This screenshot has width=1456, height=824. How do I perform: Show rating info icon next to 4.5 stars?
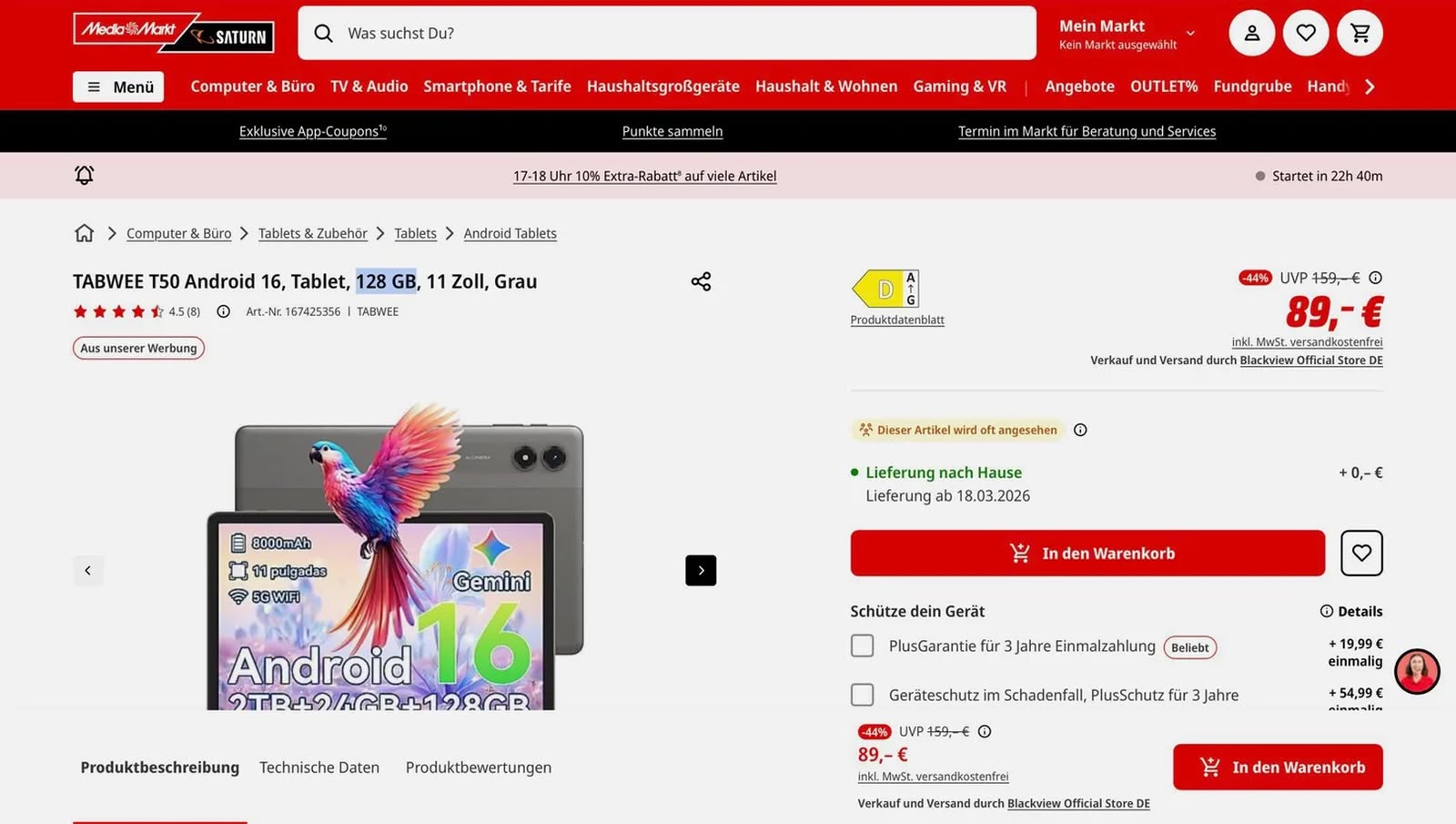pos(223,311)
